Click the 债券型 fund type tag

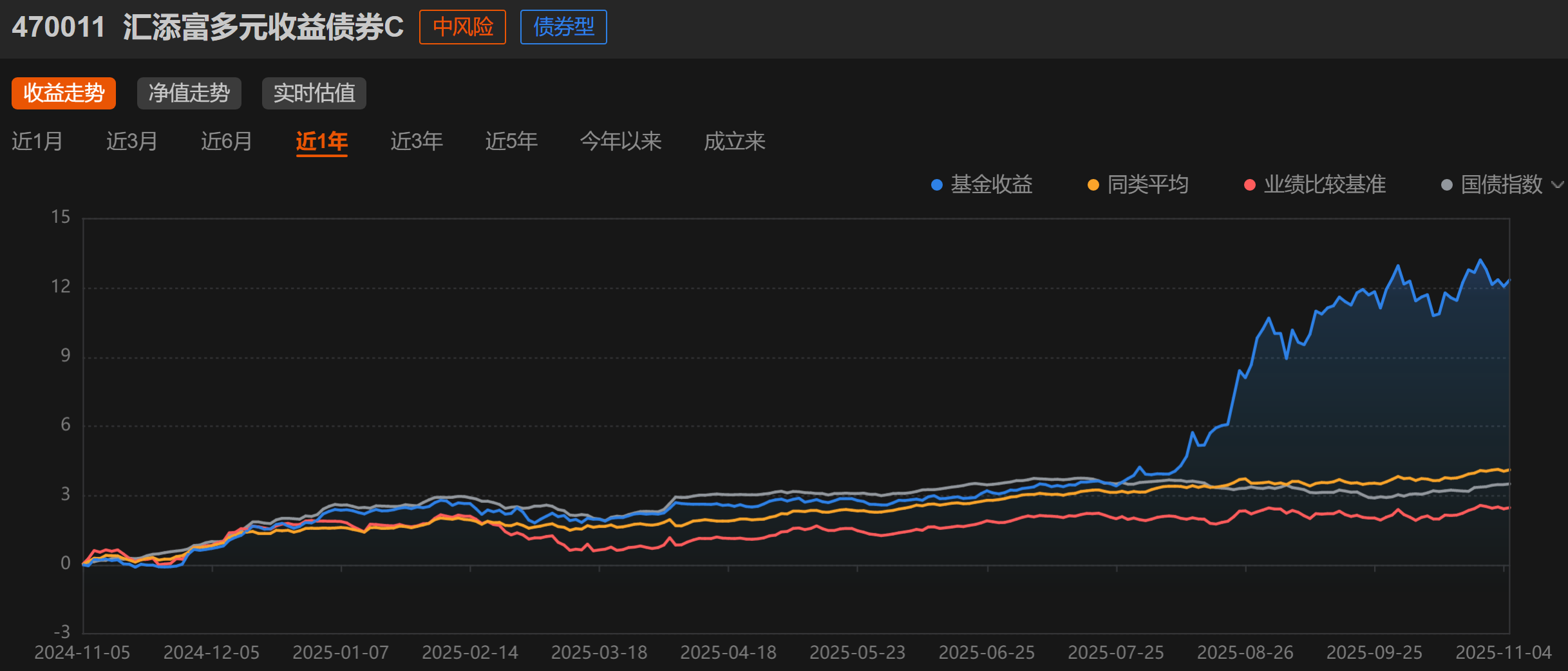pyautogui.click(x=563, y=27)
